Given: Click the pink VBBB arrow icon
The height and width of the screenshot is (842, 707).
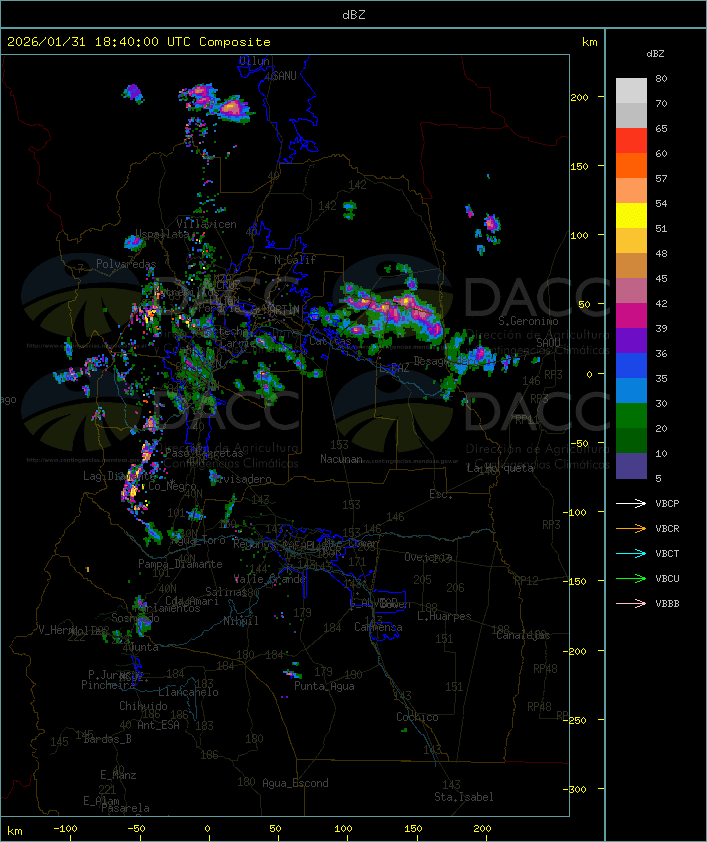Looking at the screenshot, I should (631, 603).
